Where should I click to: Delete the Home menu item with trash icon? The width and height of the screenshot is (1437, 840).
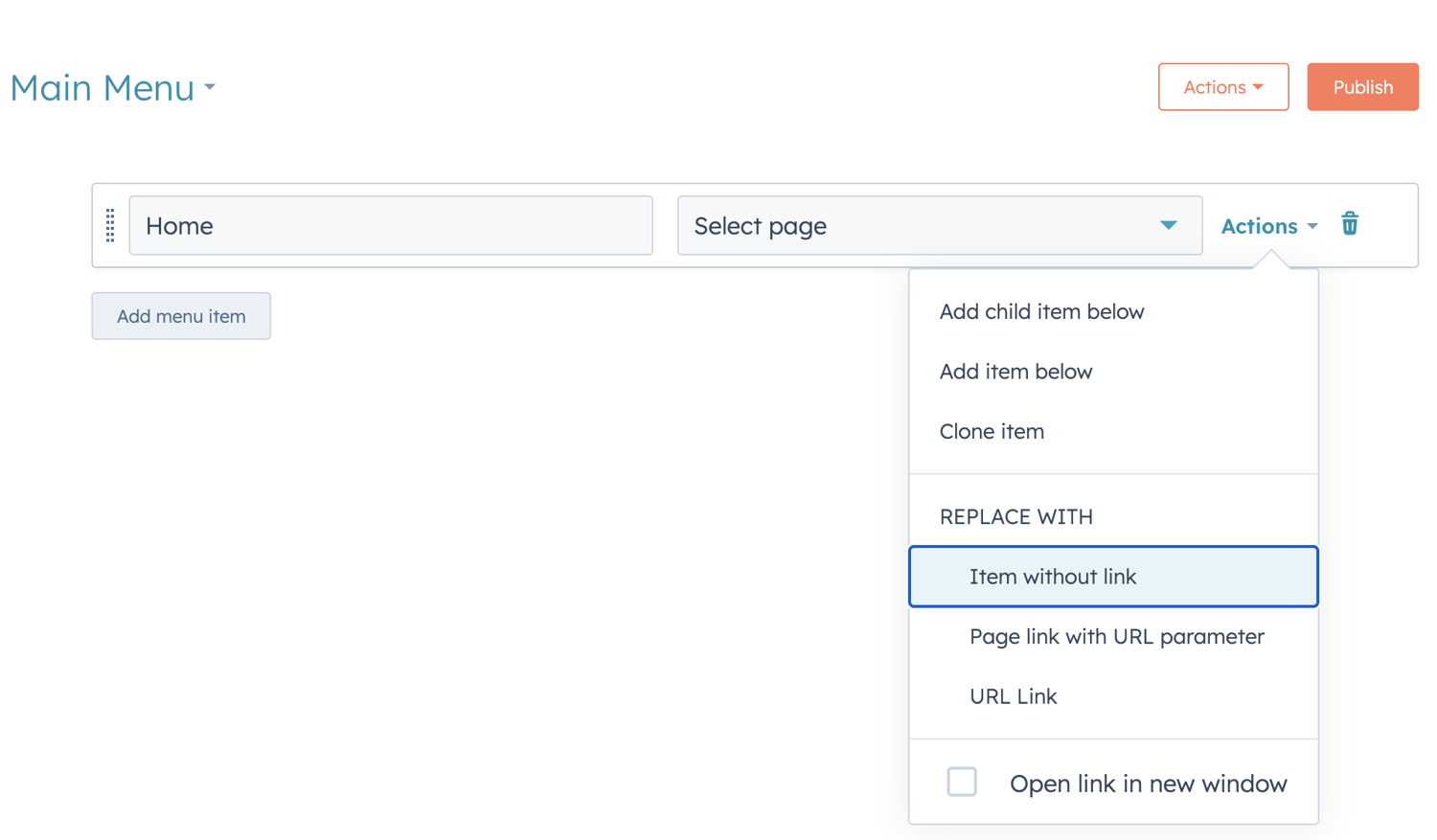pos(1350,224)
